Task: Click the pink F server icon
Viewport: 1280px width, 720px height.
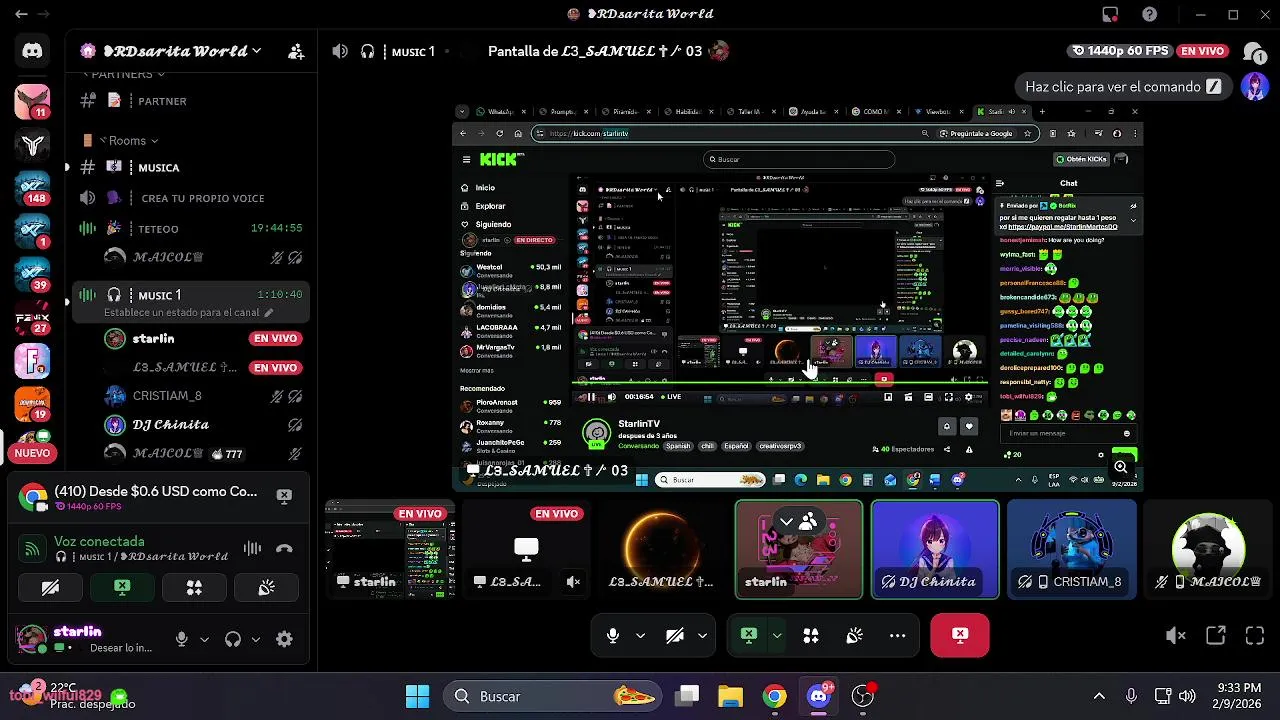Action: coord(32,361)
